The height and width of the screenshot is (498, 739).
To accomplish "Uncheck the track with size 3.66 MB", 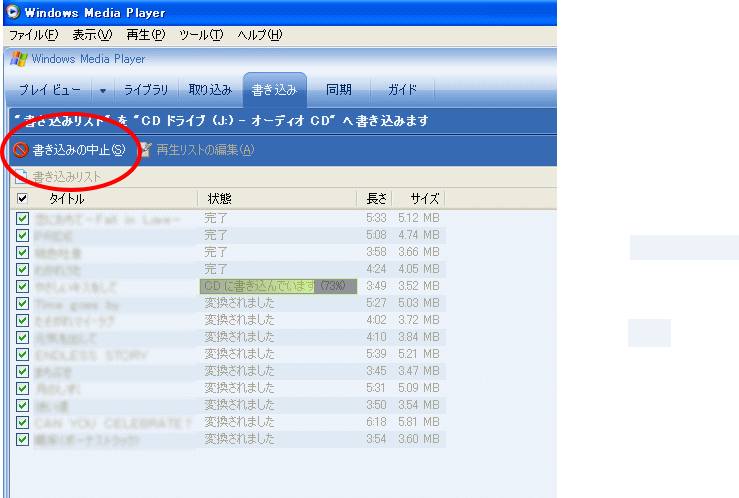I will click(22, 252).
